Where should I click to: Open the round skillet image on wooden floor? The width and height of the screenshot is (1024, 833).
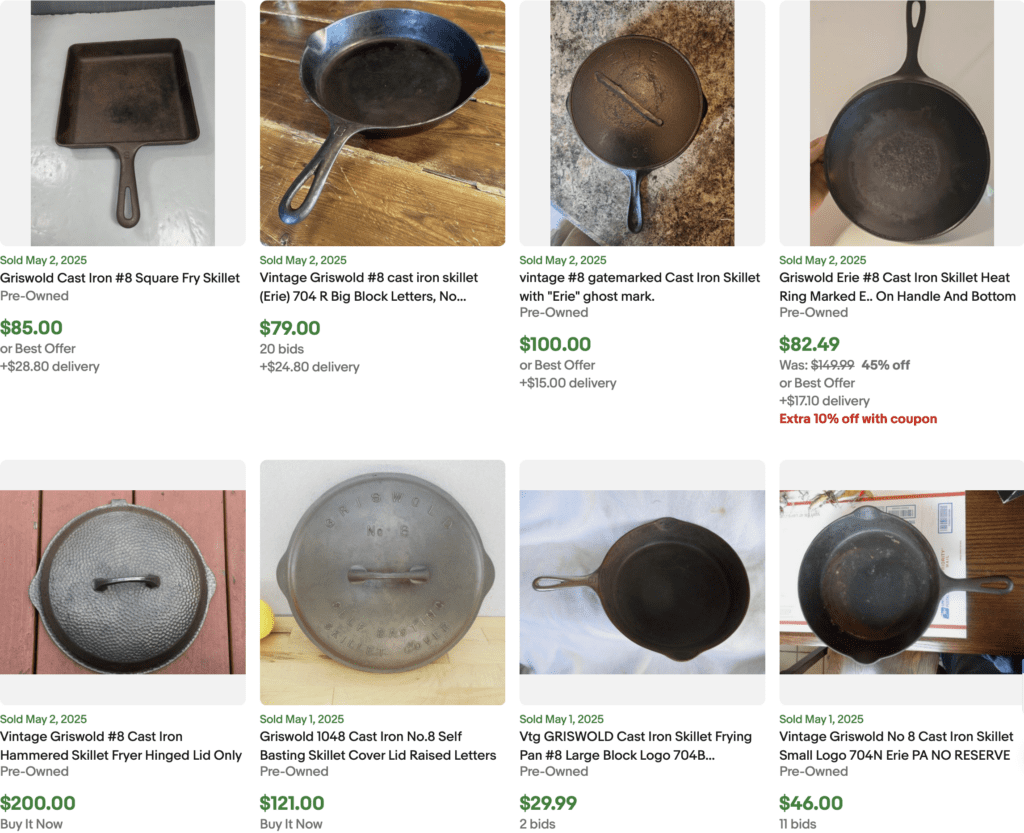(382, 123)
